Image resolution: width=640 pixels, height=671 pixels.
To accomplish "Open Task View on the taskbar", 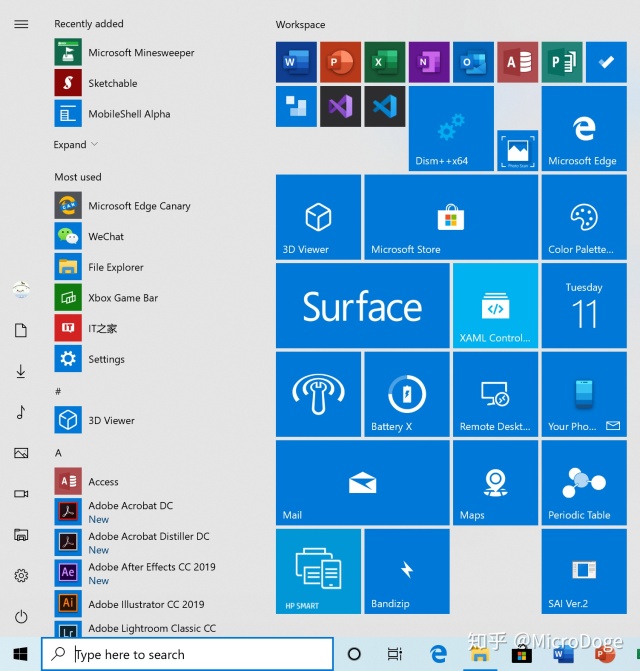I will coord(394,654).
